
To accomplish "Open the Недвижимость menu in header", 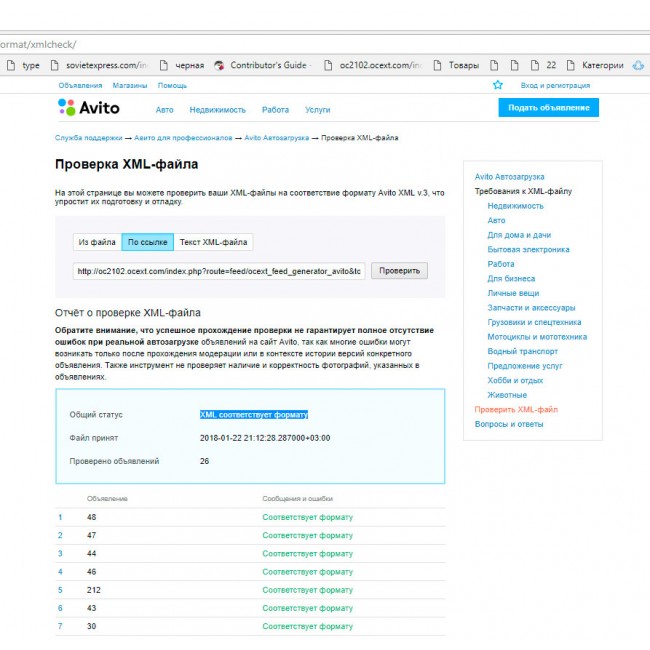I will [217, 110].
